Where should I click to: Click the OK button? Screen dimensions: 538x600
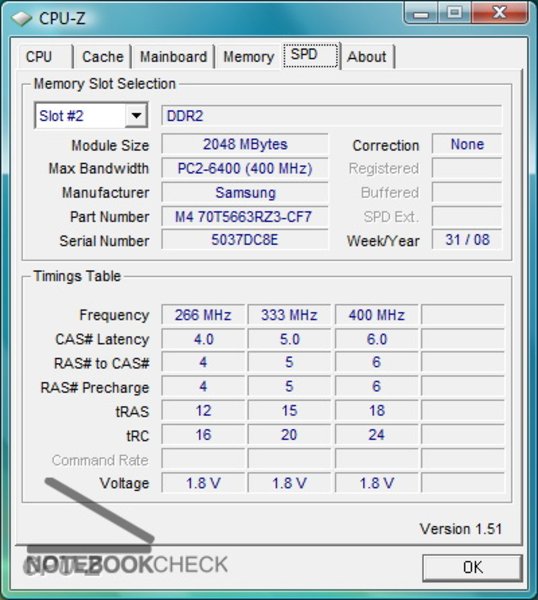[473, 567]
